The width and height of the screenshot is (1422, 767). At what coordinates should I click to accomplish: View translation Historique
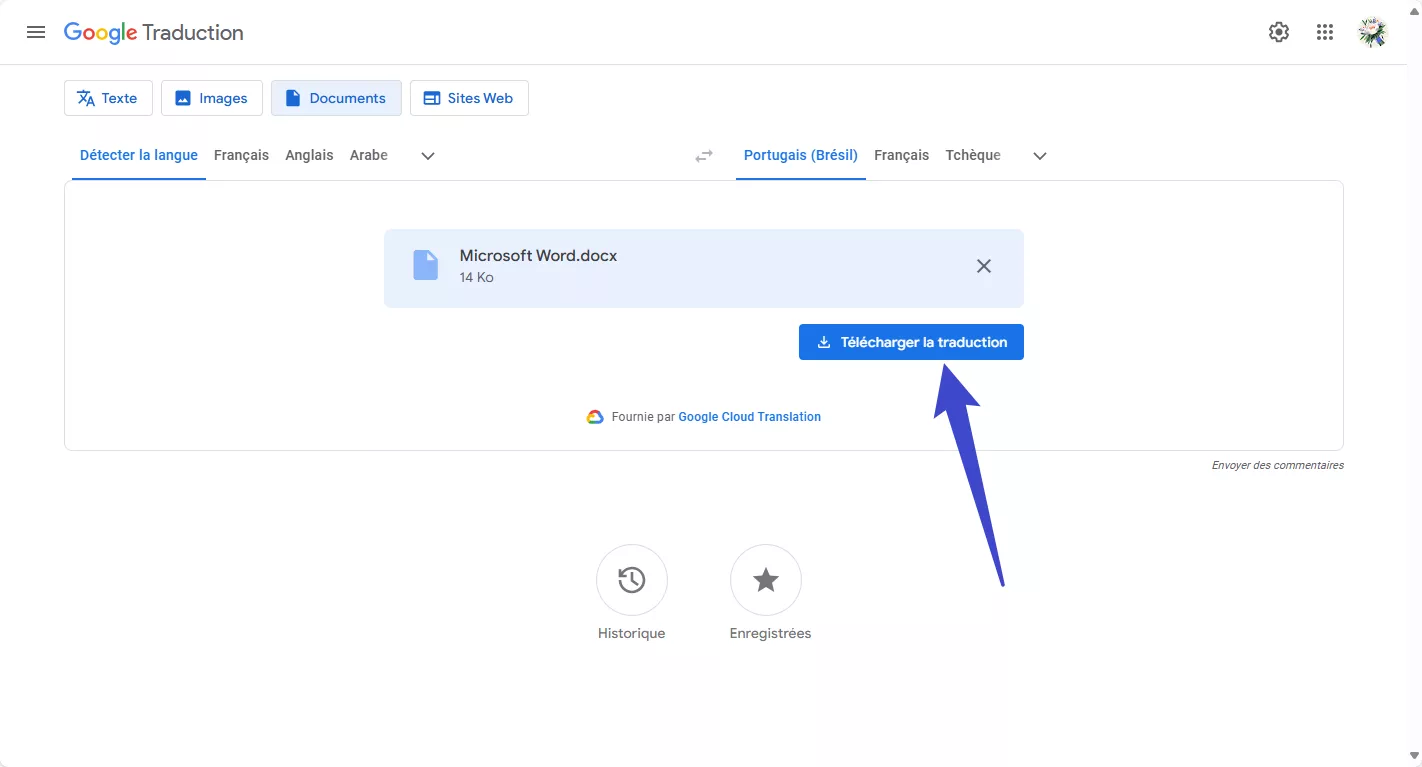pos(631,580)
